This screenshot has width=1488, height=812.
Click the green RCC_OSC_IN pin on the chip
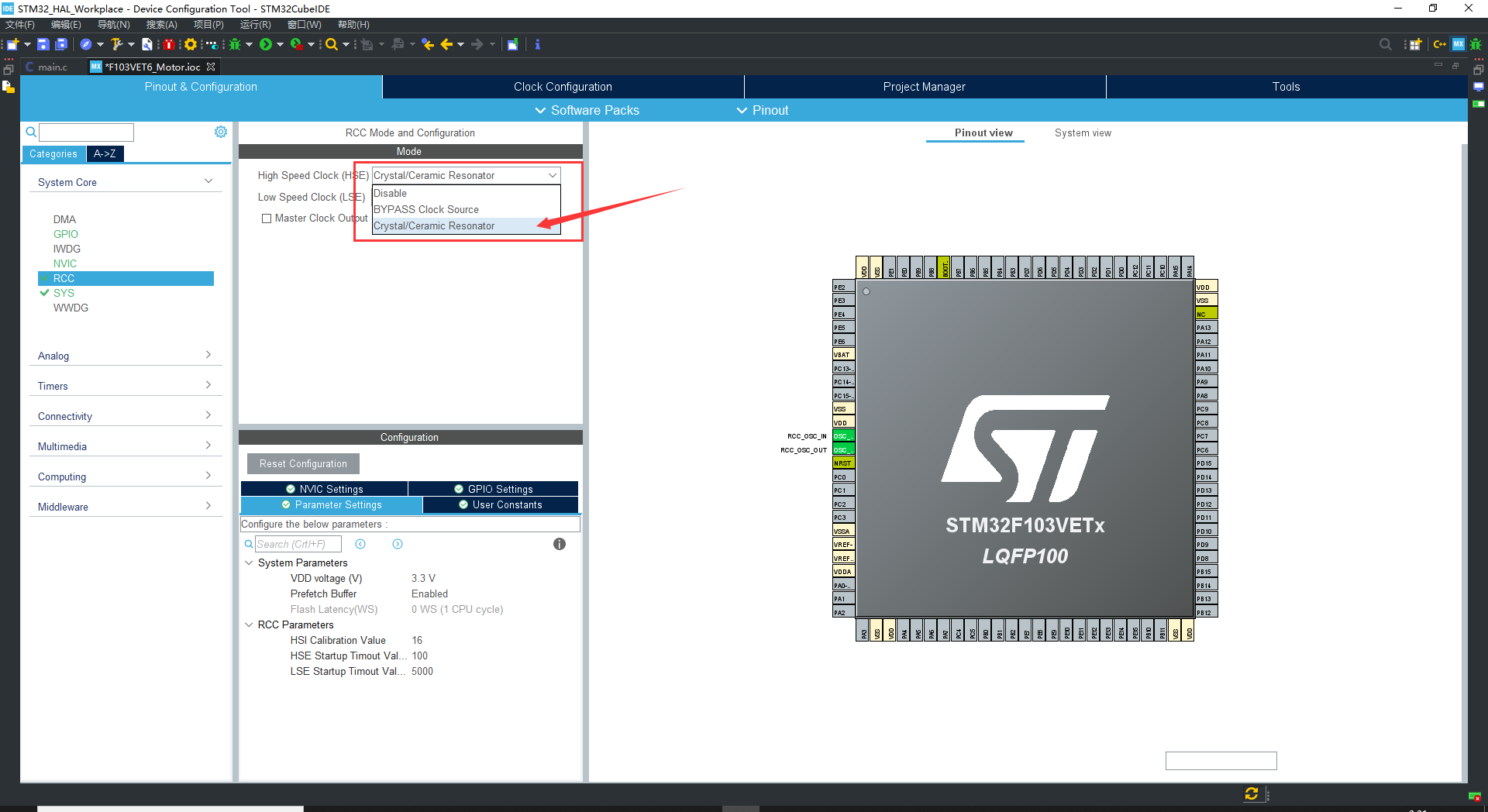843,436
